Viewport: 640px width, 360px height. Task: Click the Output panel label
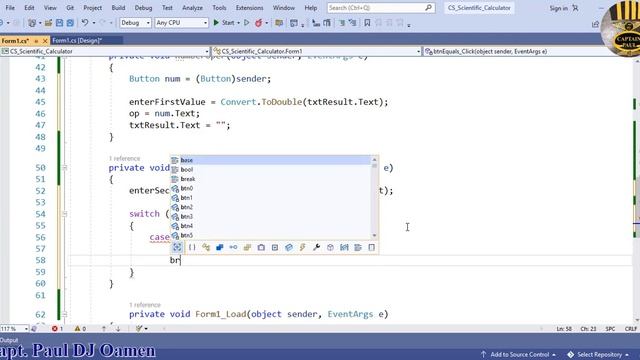pyautogui.click(x=9, y=340)
